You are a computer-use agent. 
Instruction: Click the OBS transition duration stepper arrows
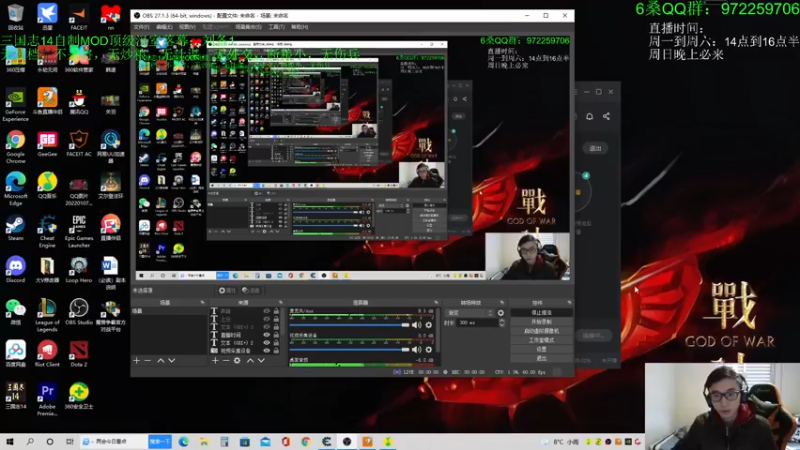pos(502,323)
